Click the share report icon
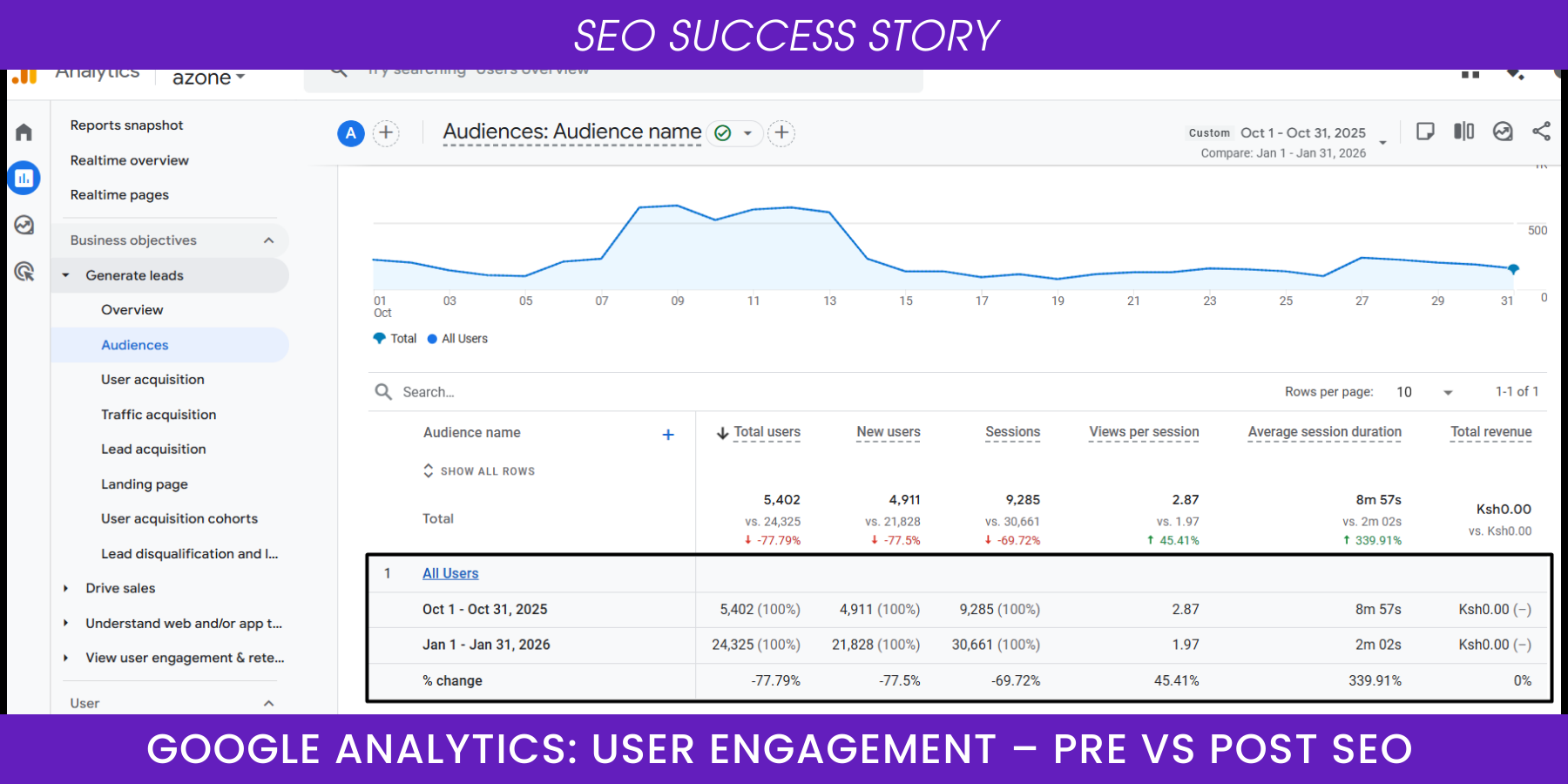 1541,132
